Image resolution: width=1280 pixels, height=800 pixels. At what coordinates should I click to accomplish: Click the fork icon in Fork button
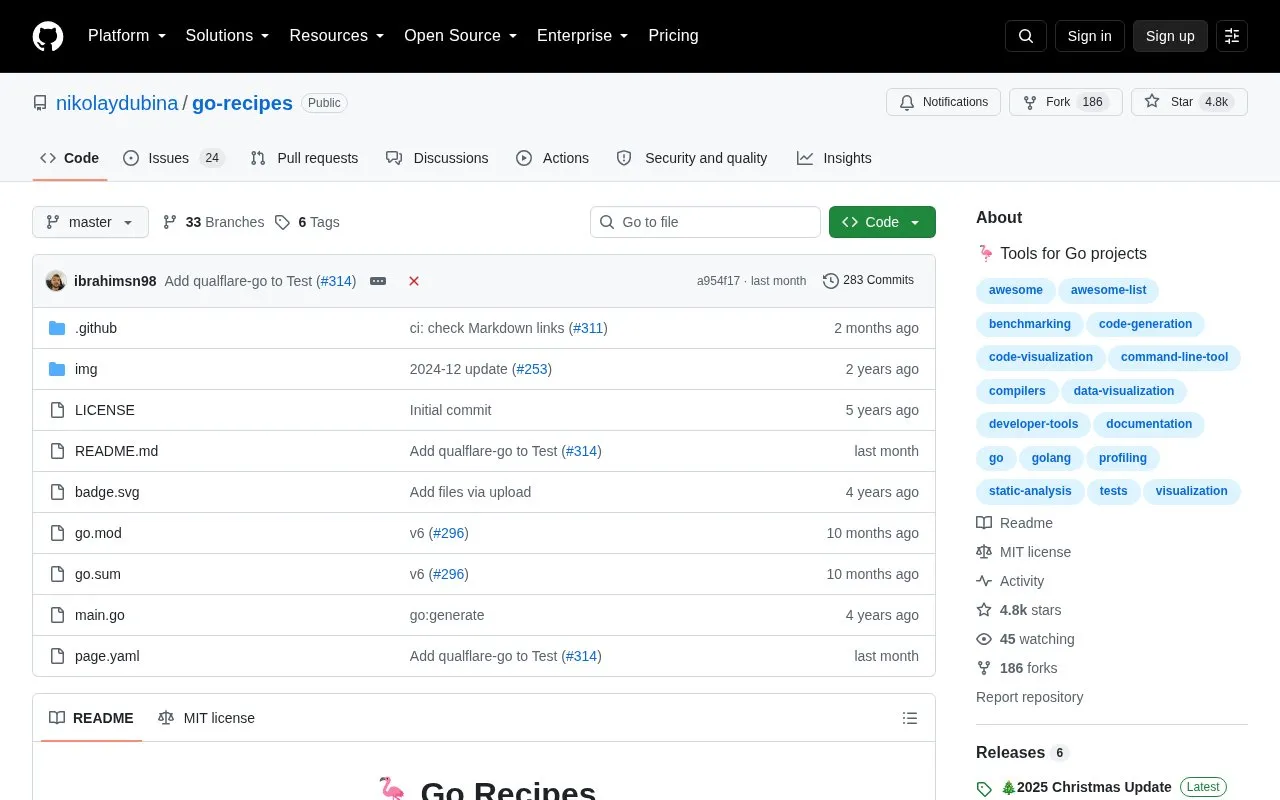tap(1030, 102)
